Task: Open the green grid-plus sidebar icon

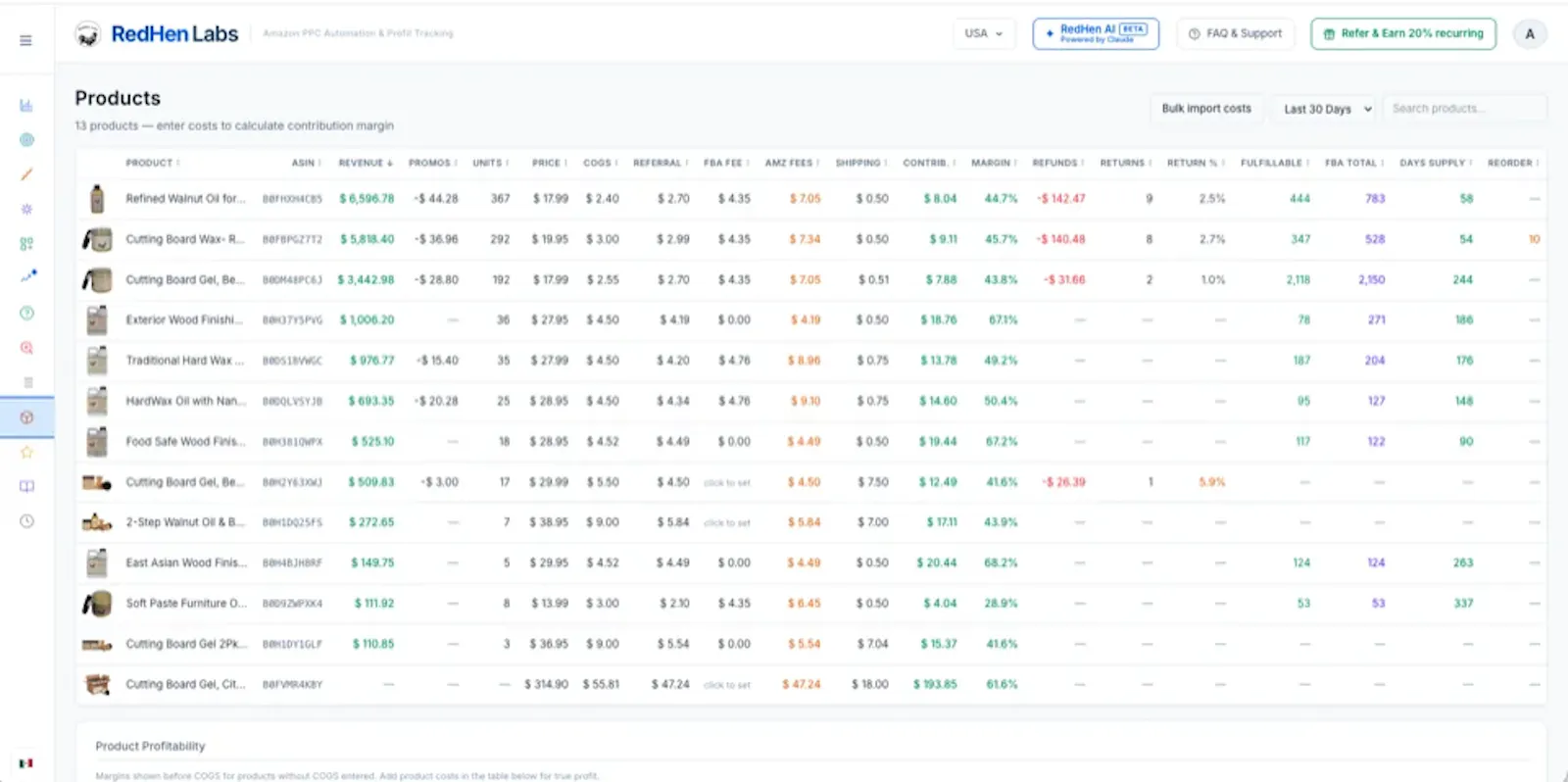Action: click(26, 243)
